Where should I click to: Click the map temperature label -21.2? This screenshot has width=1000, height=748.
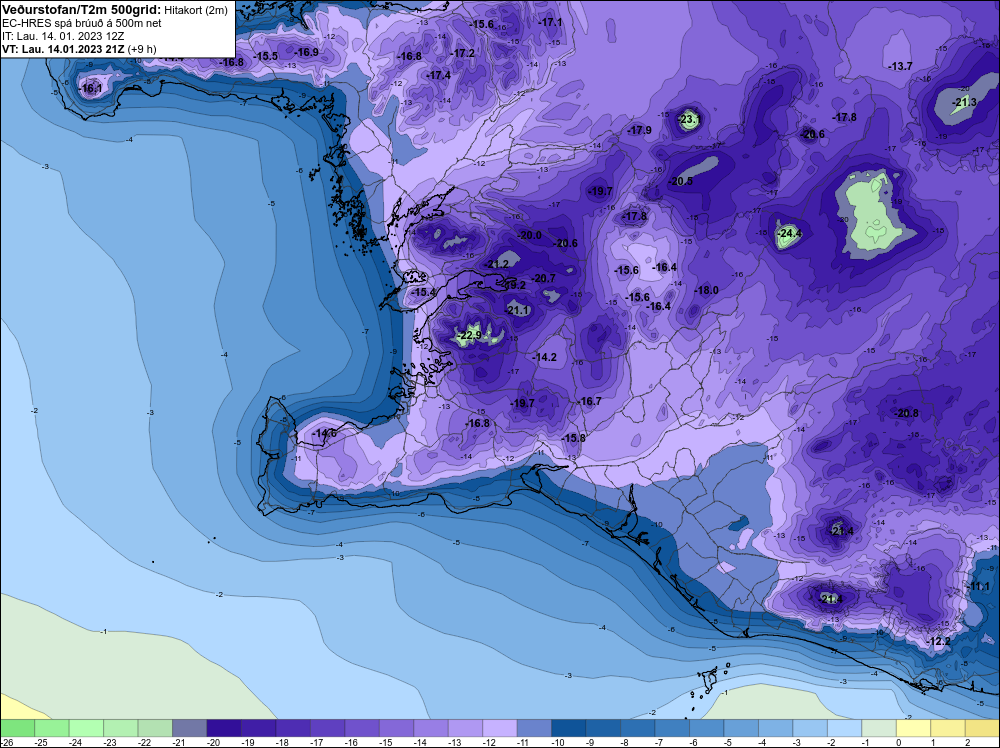(x=497, y=264)
